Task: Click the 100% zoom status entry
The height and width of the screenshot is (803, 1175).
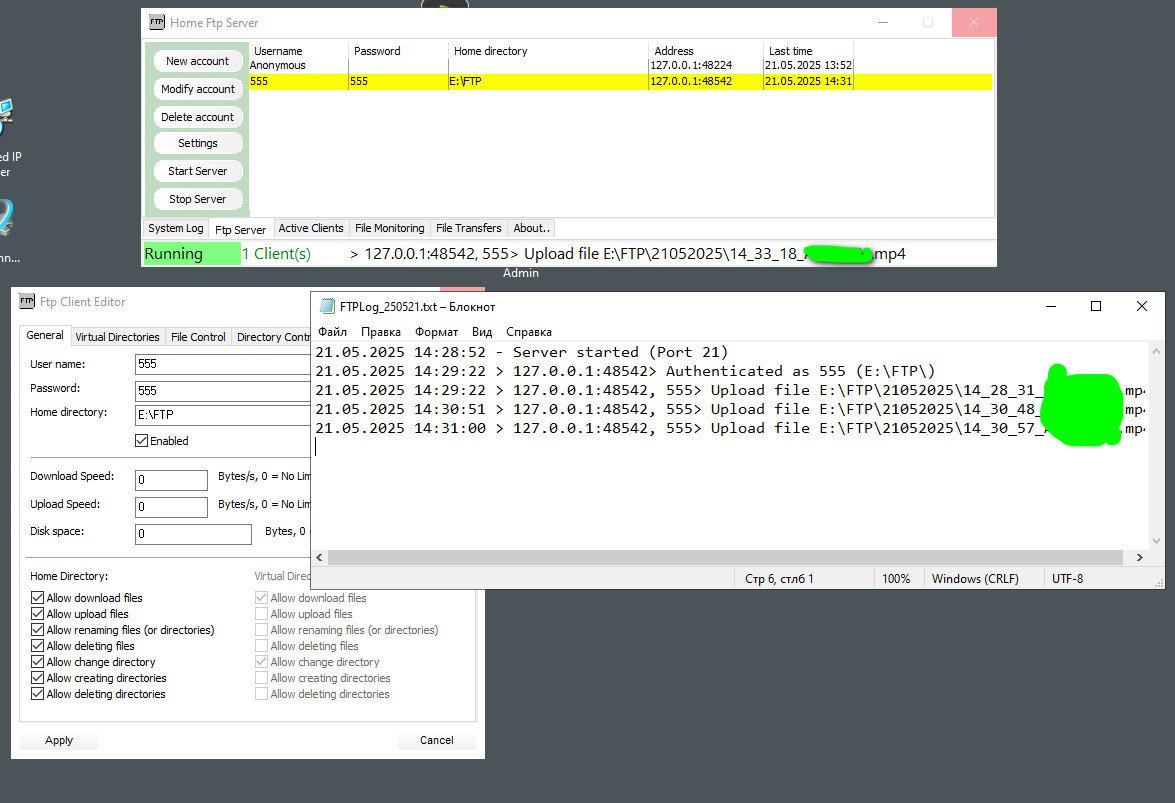Action: (895, 578)
